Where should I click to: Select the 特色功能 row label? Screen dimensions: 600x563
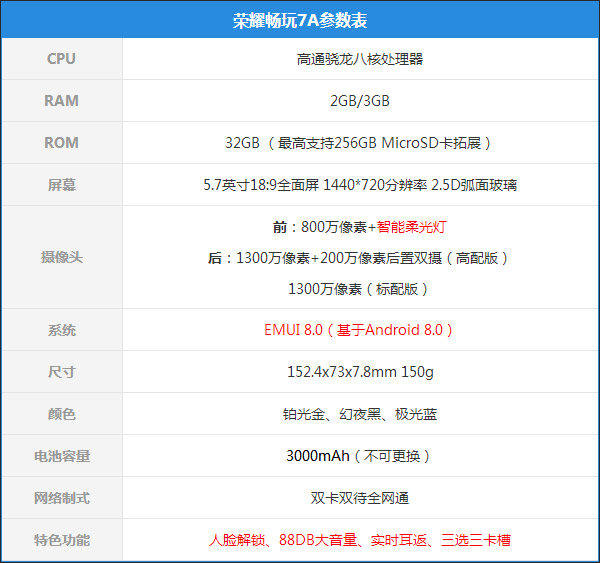[61, 540]
